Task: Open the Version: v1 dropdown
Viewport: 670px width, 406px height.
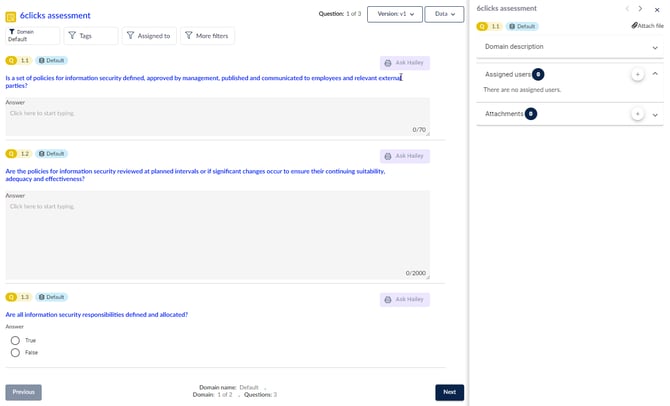Action: coord(394,14)
